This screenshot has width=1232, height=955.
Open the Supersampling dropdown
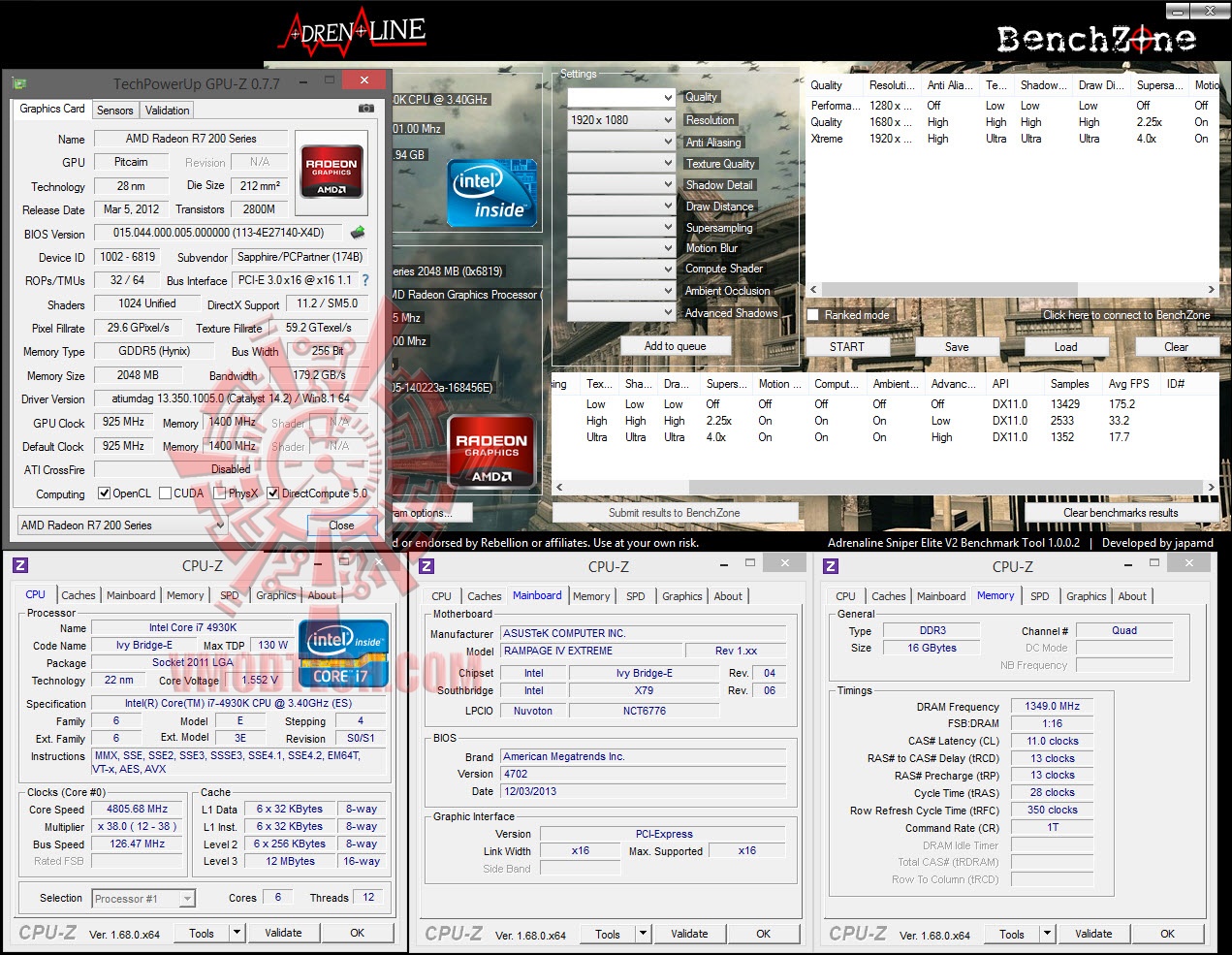(620, 227)
